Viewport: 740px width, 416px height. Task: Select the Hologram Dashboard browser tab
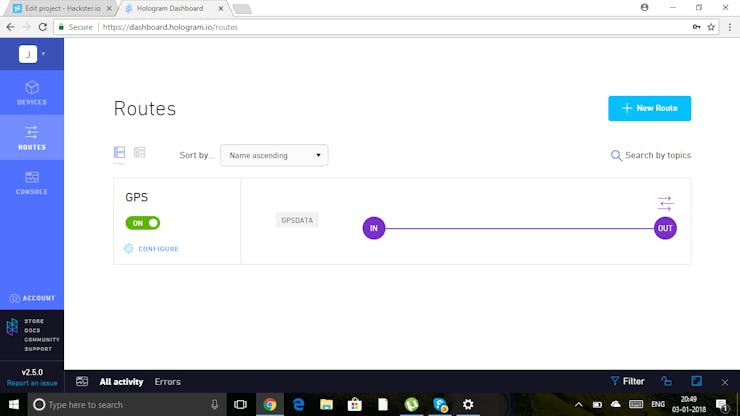[x=170, y=8]
